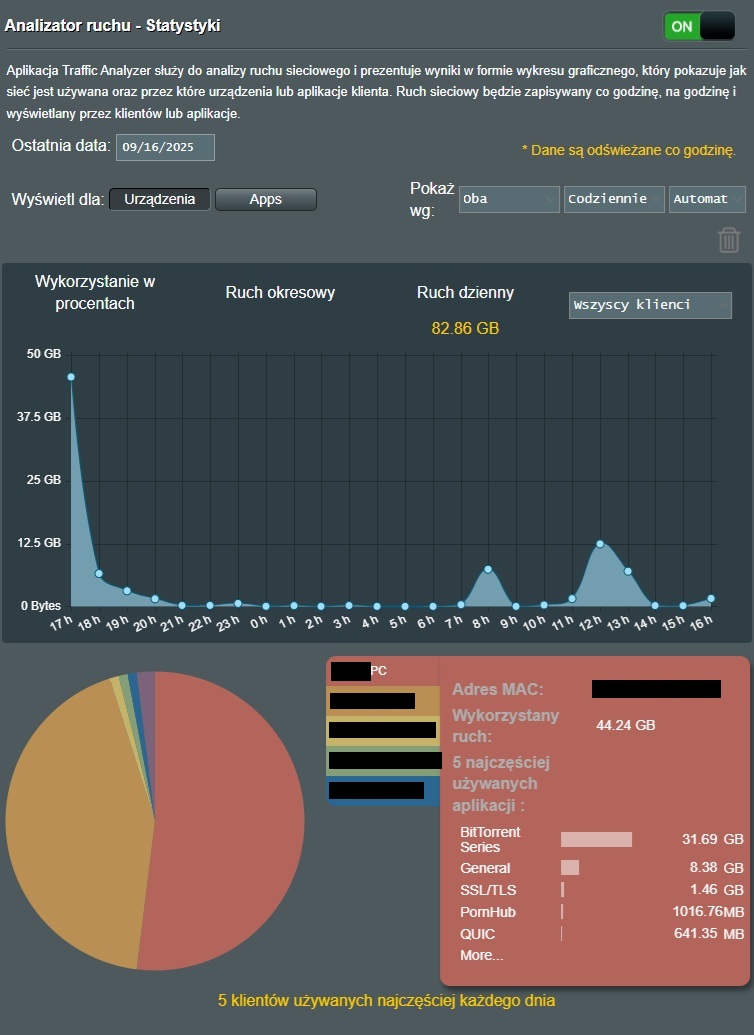The width and height of the screenshot is (754, 1035).
Task: Switch view to Urządzenia
Action: [160, 199]
